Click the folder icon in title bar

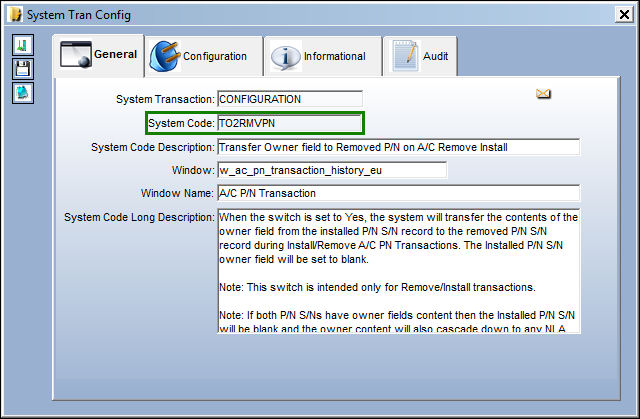[16, 14]
